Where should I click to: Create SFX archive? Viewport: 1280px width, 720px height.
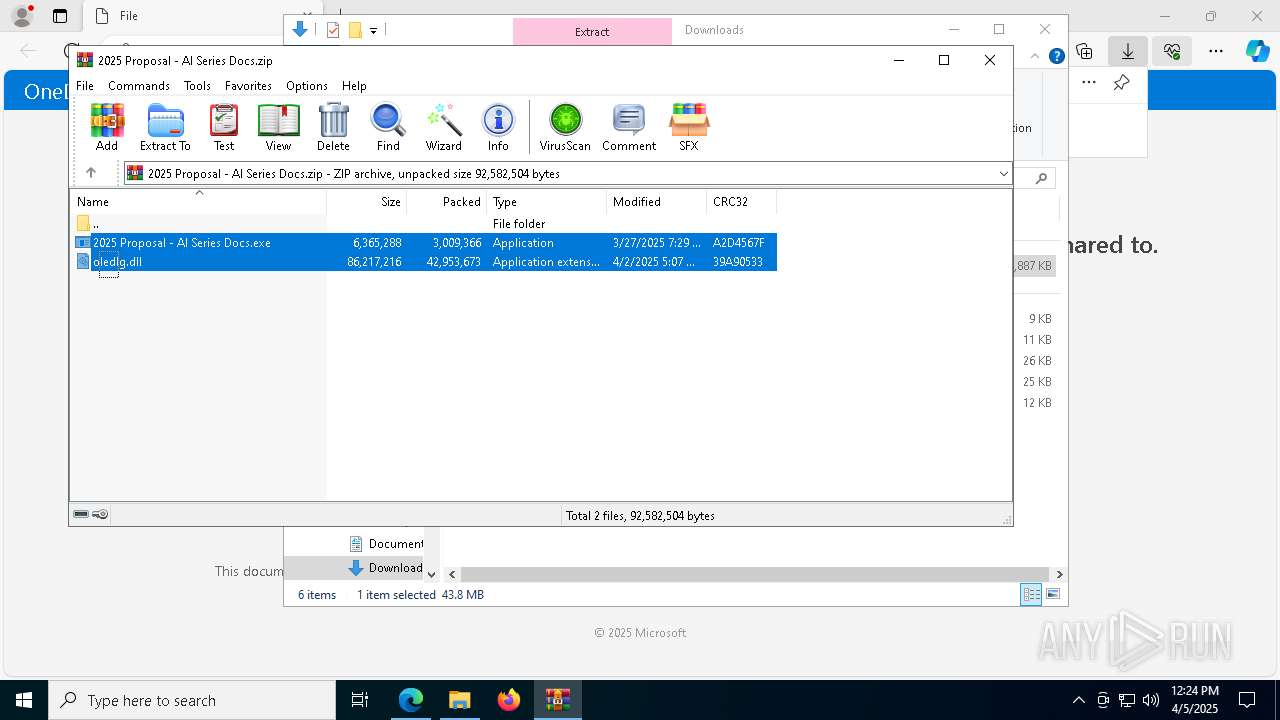689,127
